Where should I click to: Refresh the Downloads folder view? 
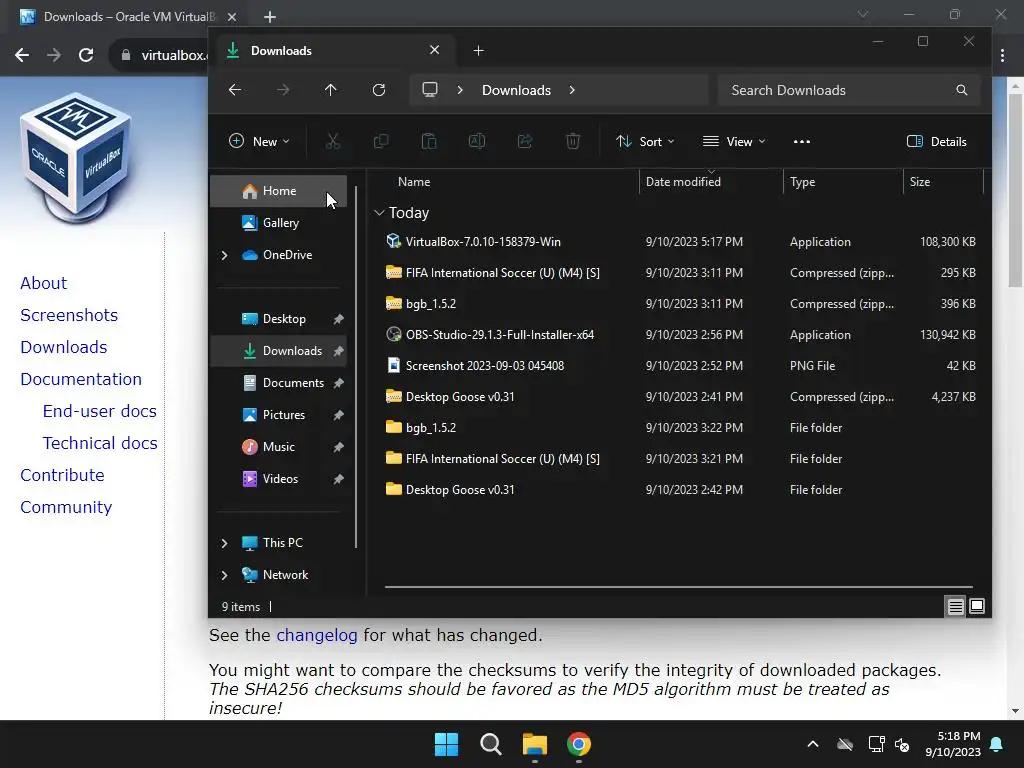click(x=379, y=90)
